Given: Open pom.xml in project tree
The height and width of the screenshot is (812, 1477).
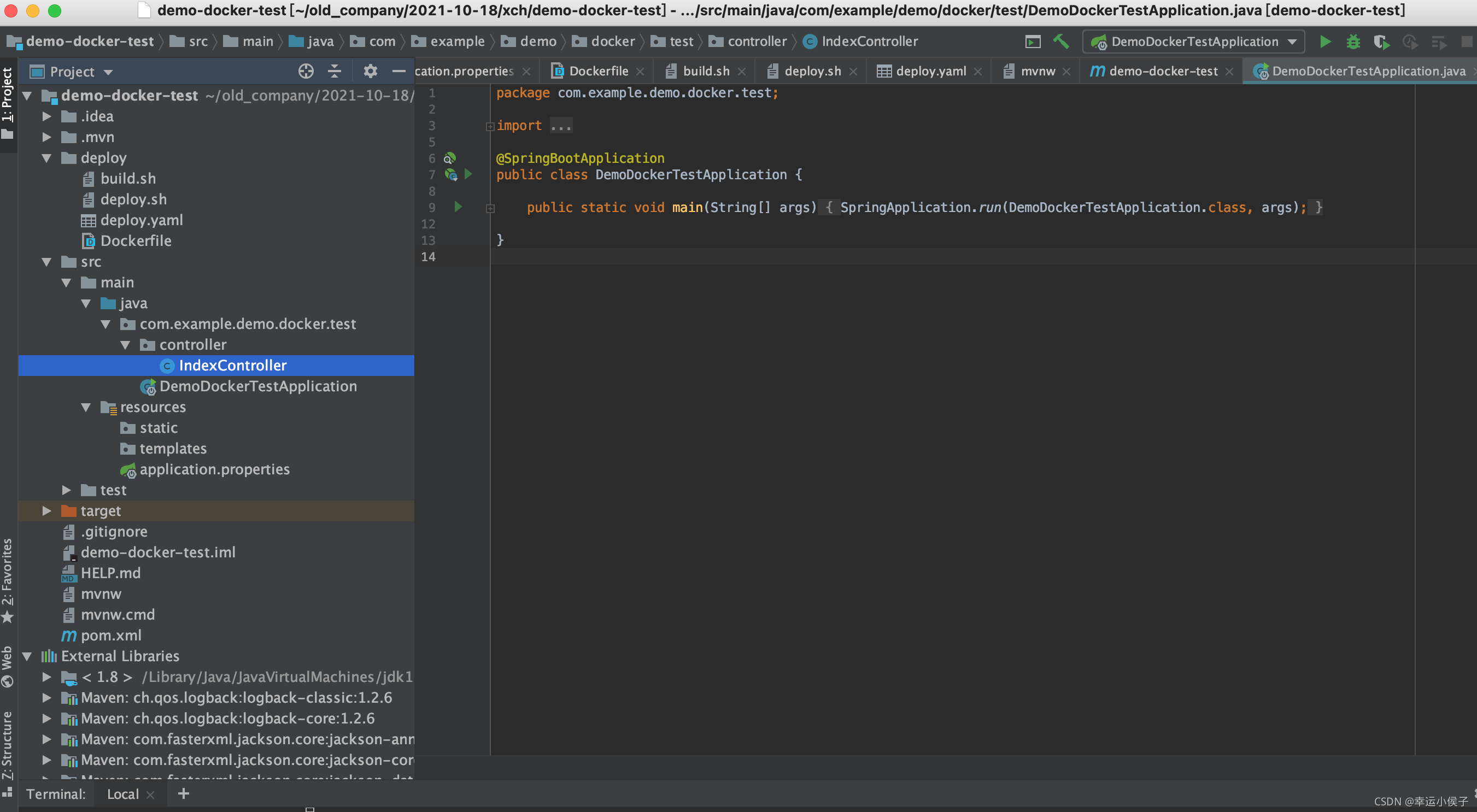Looking at the screenshot, I should [x=110, y=636].
